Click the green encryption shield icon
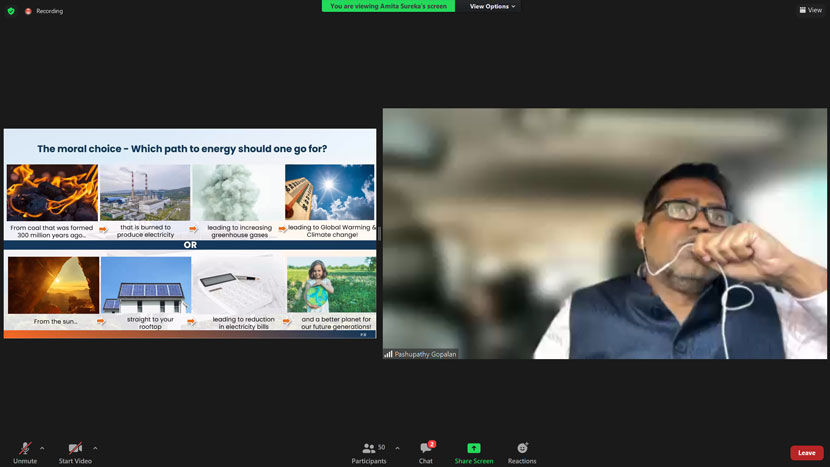The image size is (830, 467). [11, 11]
